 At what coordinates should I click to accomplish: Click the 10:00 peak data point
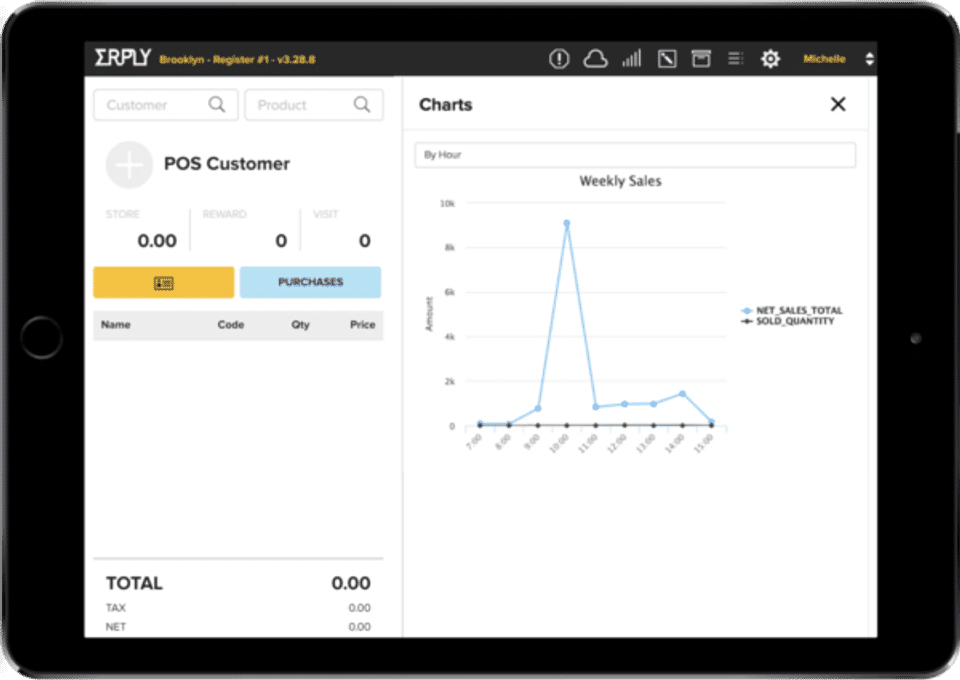click(x=566, y=223)
